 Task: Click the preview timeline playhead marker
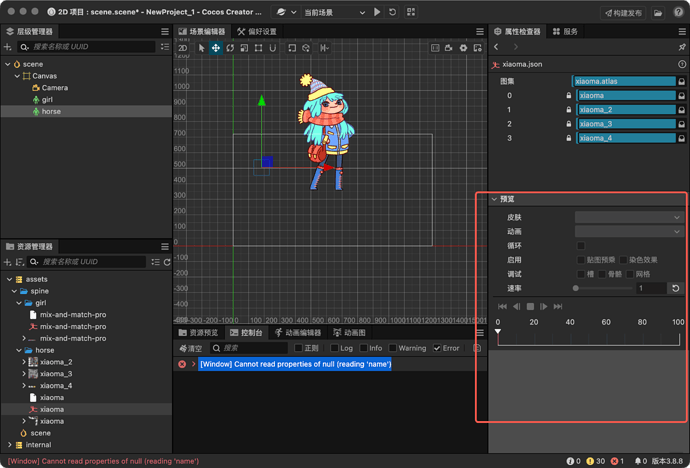[498, 332]
